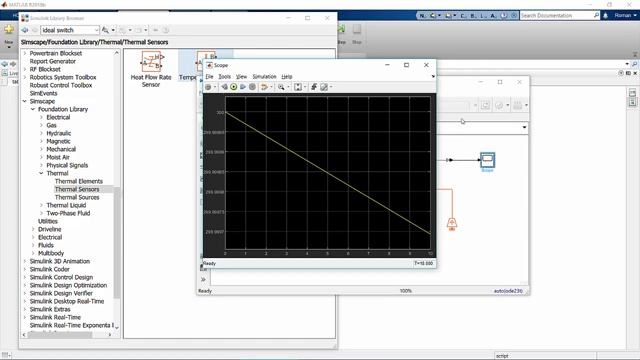Open the Zoom tool dropdown arrow in Scope

coord(288,87)
